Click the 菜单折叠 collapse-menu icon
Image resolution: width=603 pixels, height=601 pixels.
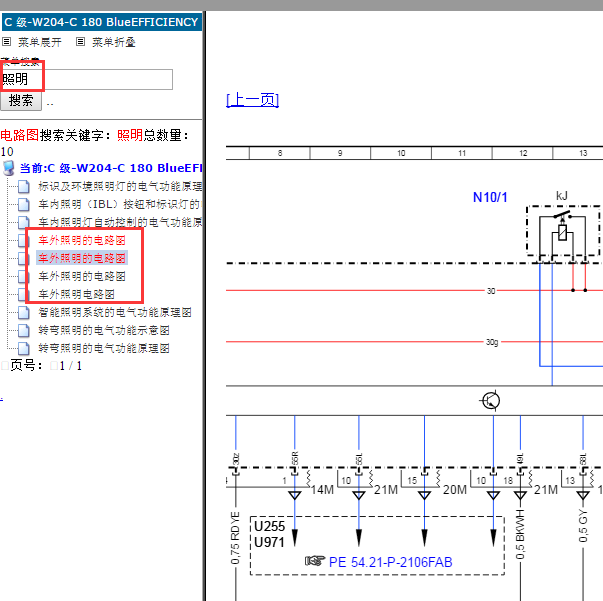click(80, 42)
